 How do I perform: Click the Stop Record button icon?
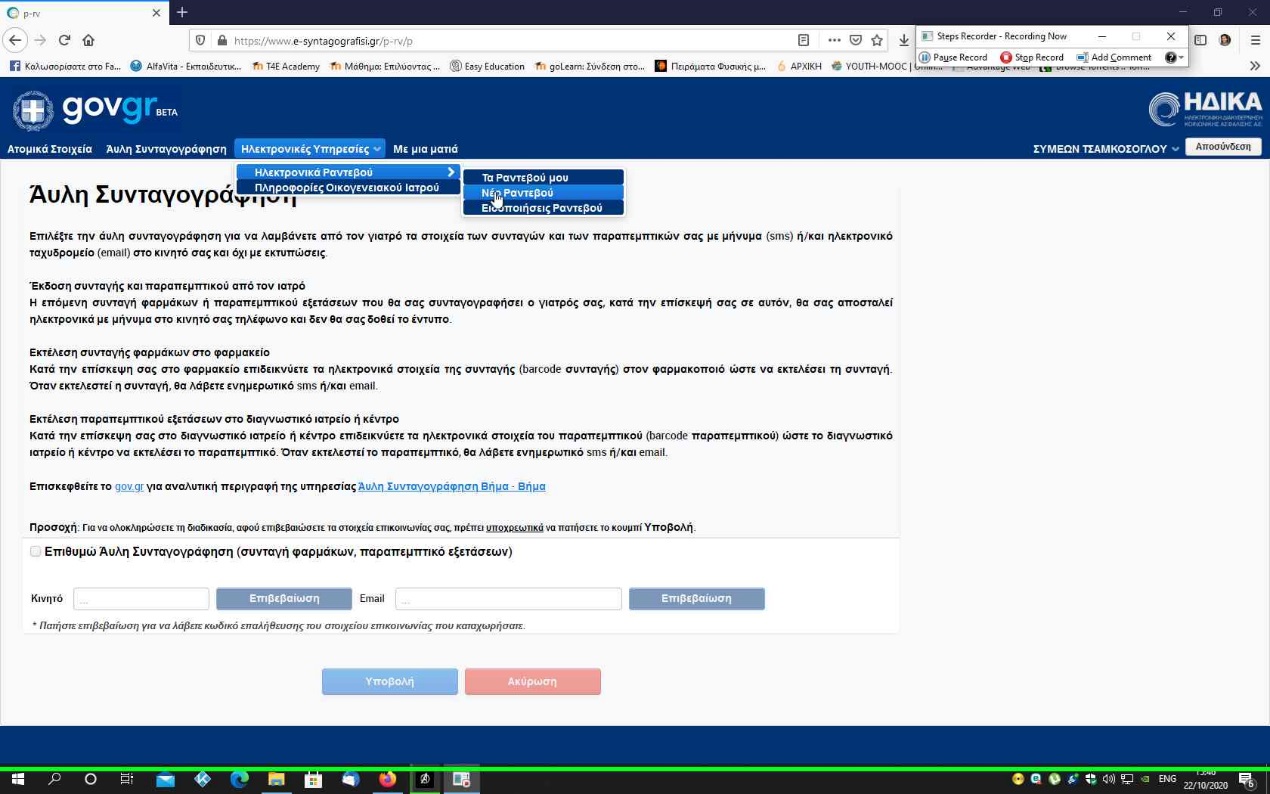pos(1006,58)
